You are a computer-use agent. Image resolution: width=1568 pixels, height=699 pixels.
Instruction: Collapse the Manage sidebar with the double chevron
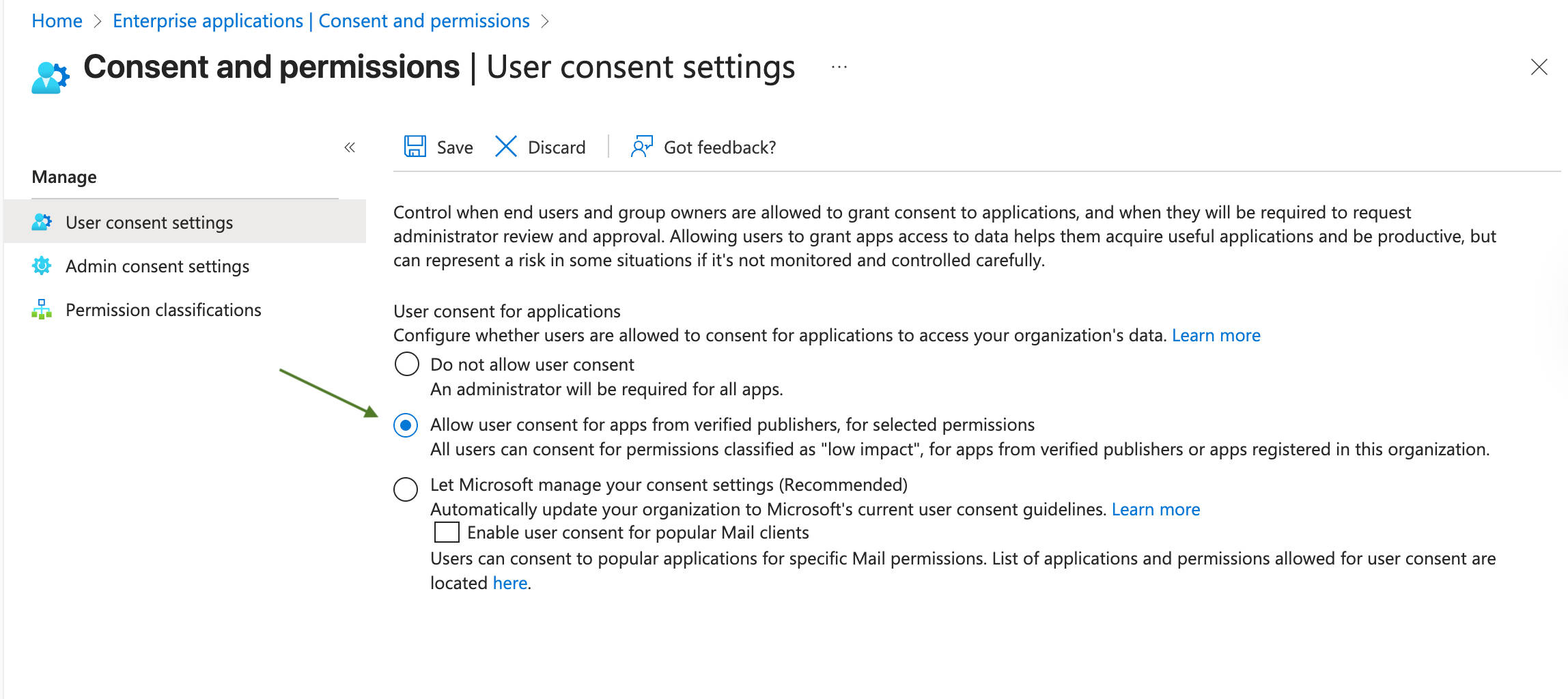click(349, 147)
